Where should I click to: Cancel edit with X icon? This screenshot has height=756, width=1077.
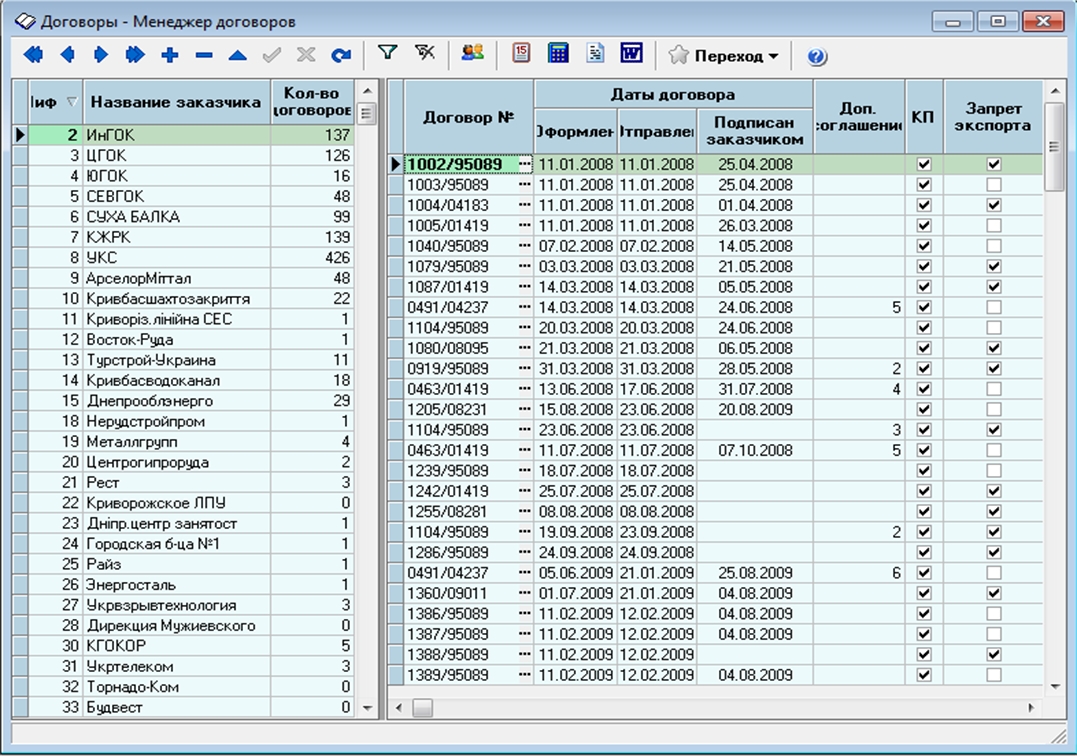pos(306,55)
